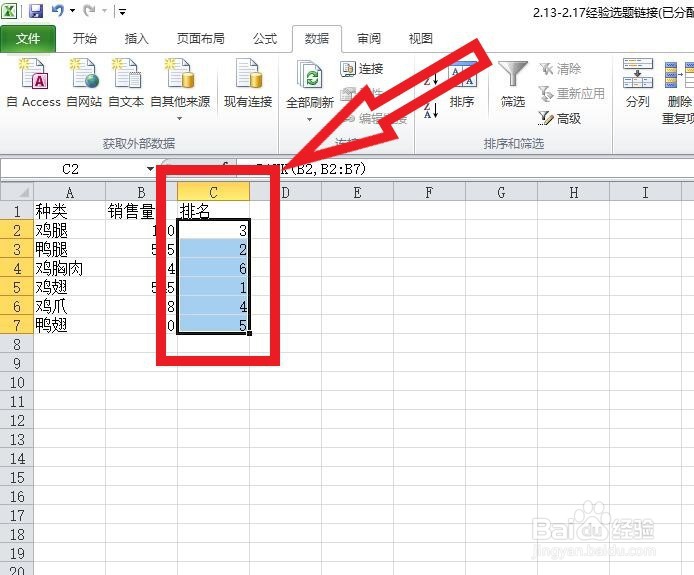Switch to the 审阅 tab
The width and height of the screenshot is (694, 575).
(x=369, y=39)
